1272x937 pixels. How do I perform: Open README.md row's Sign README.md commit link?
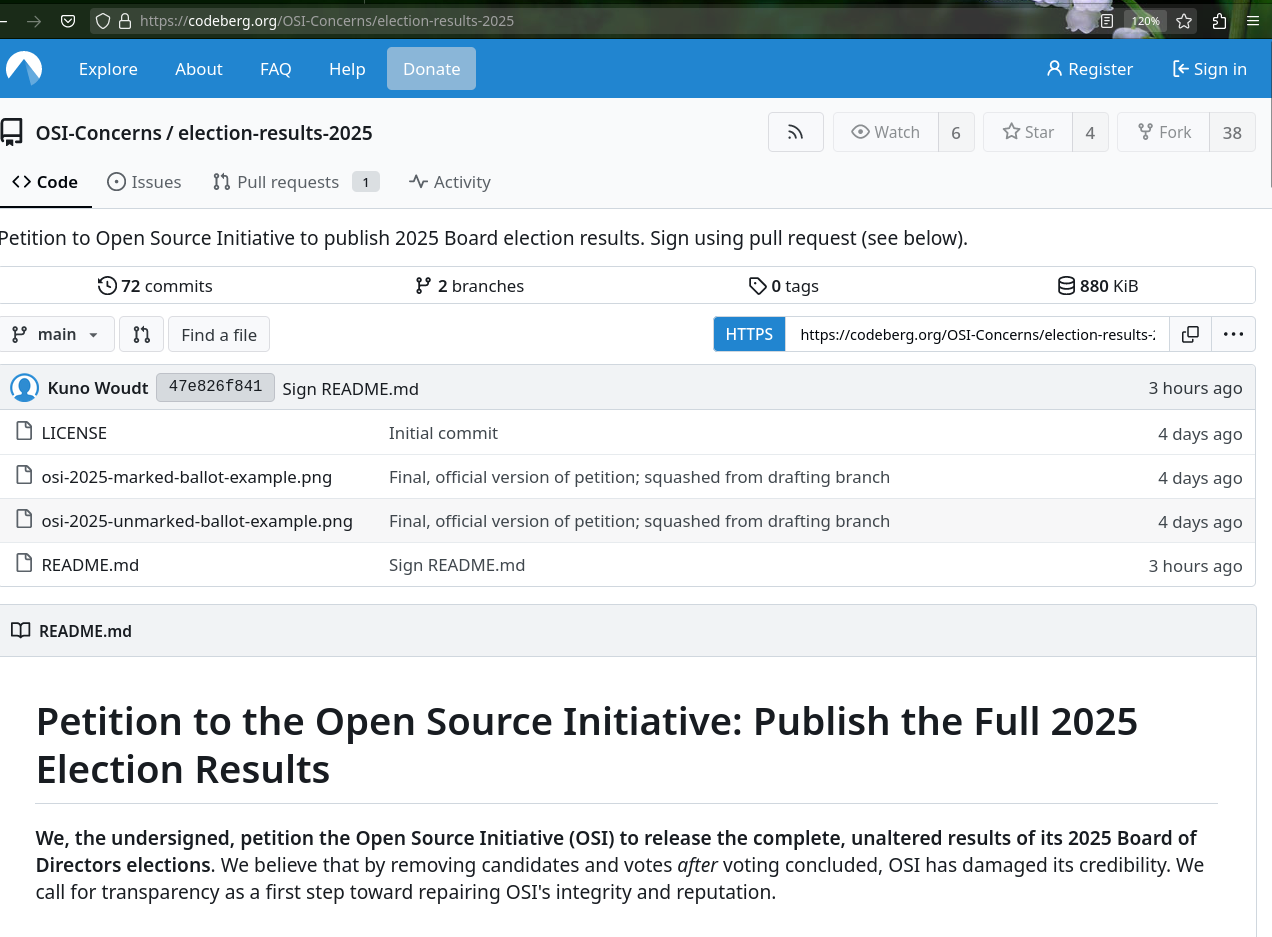click(x=457, y=565)
